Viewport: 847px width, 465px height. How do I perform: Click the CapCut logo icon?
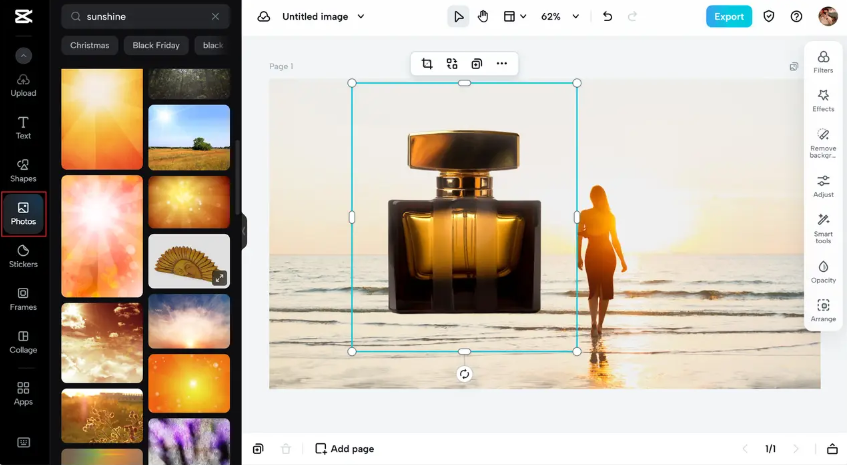(23, 16)
